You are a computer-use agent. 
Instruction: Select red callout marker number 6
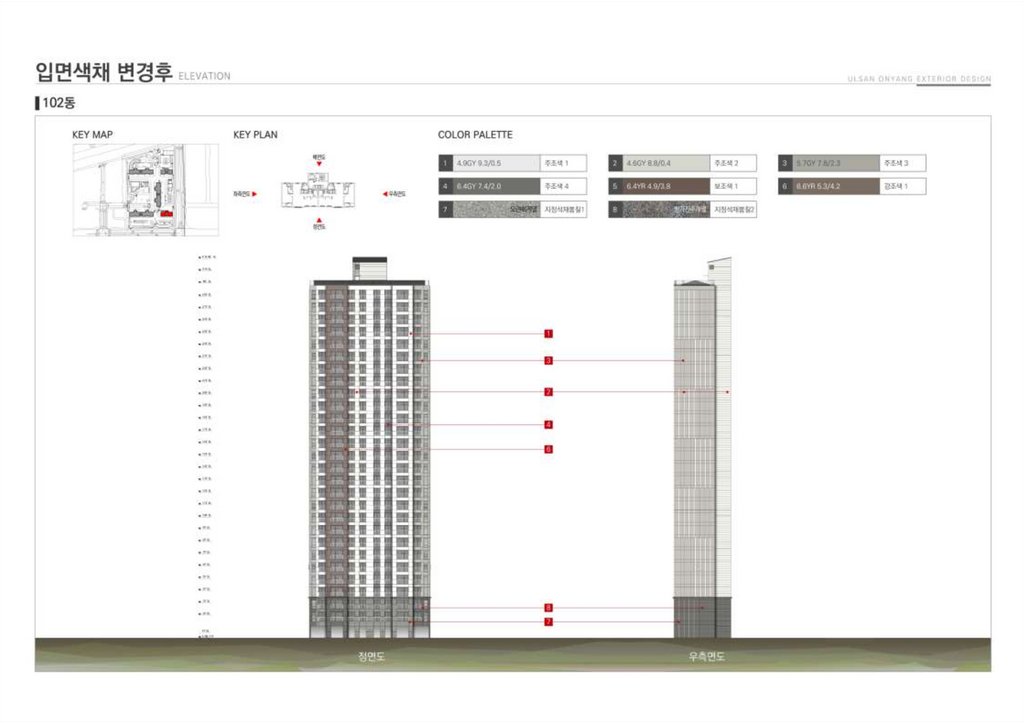click(549, 449)
